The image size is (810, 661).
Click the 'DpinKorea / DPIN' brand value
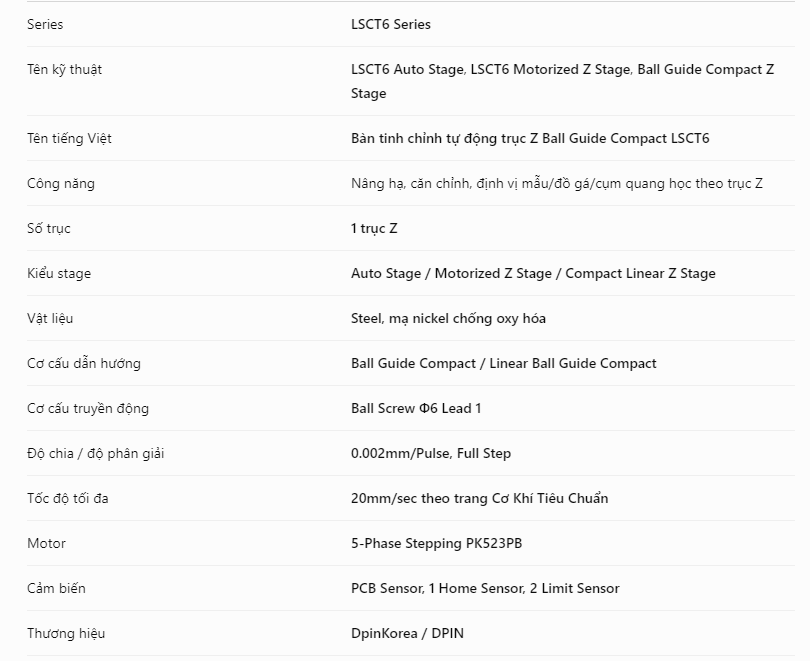[407, 633]
